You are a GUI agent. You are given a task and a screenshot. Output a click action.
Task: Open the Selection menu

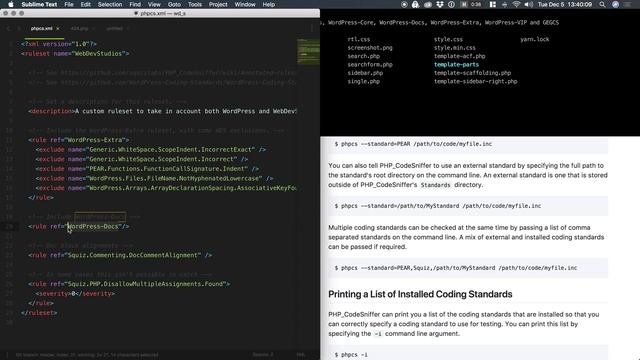[110, 4]
